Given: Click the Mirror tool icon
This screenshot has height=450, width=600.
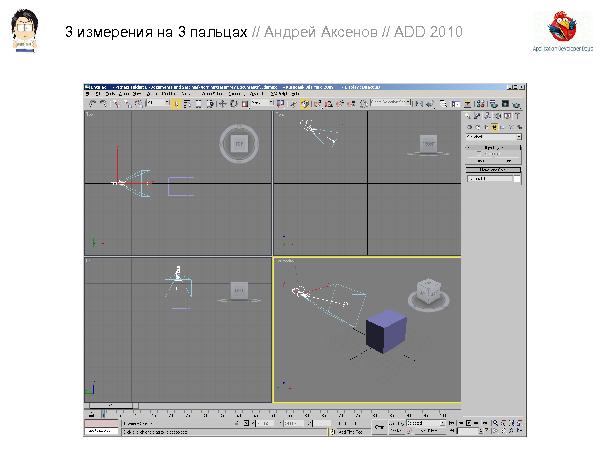Looking at the screenshot, I should (419, 104).
